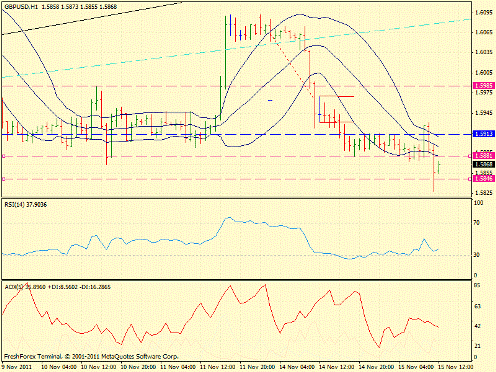496x372 pixels.
Task: Click the 1.6065 price axis label
Action: point(484,32)
